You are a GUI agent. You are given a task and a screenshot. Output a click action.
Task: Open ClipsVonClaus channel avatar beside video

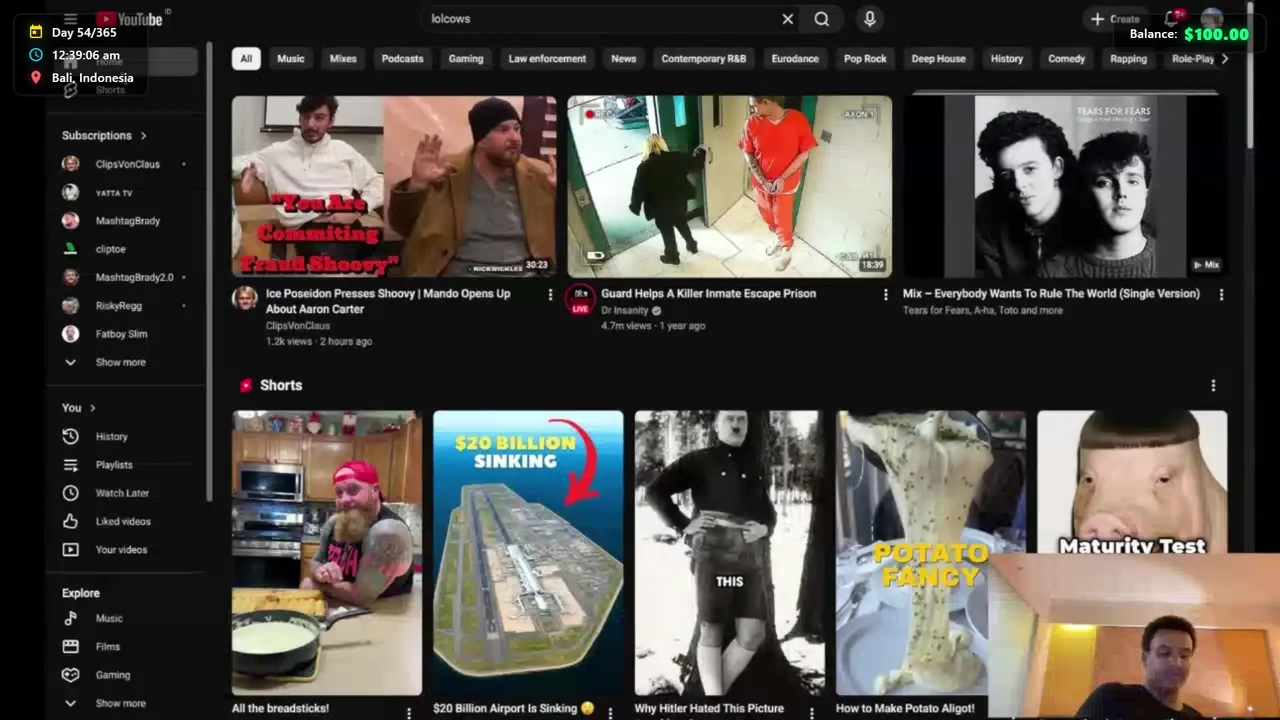point(245,298)
